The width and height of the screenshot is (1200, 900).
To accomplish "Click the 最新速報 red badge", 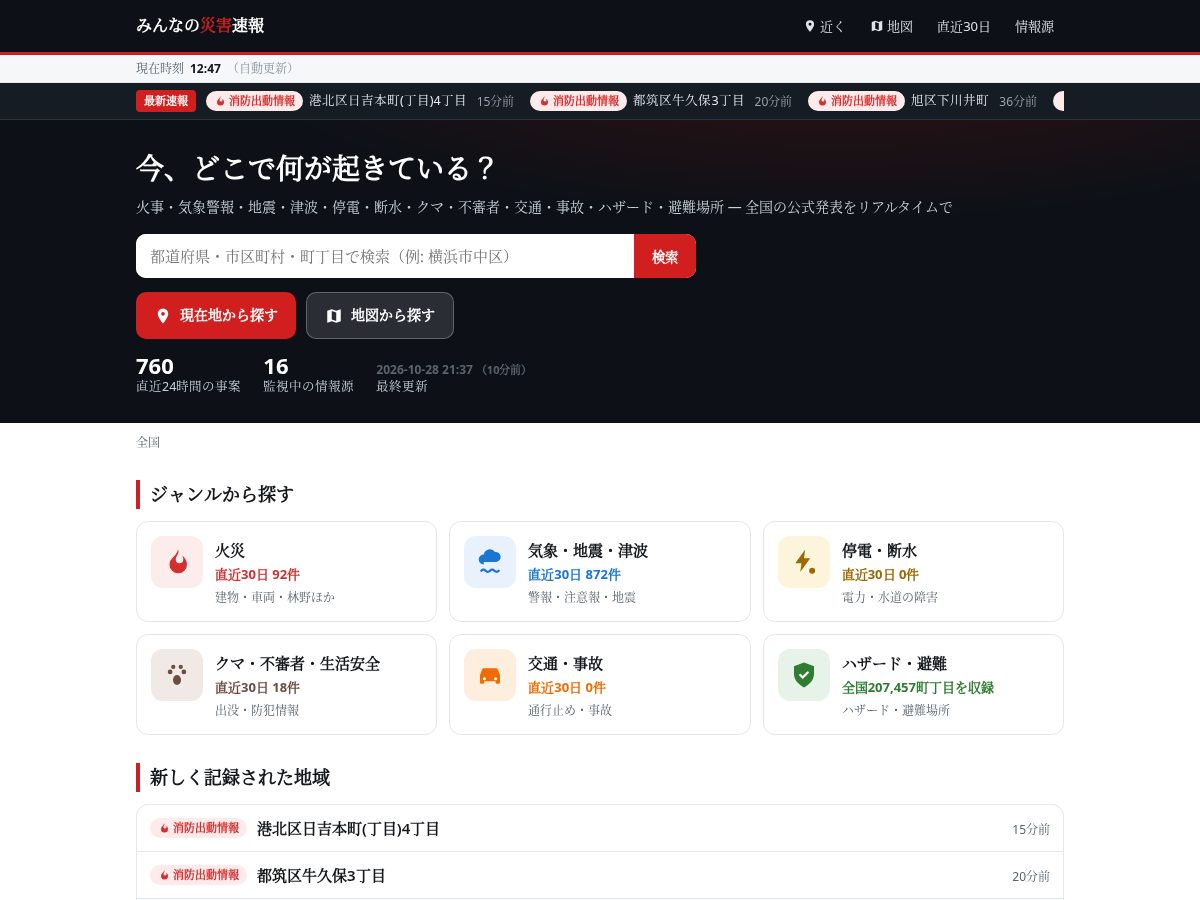I will (x=166, y=101).
